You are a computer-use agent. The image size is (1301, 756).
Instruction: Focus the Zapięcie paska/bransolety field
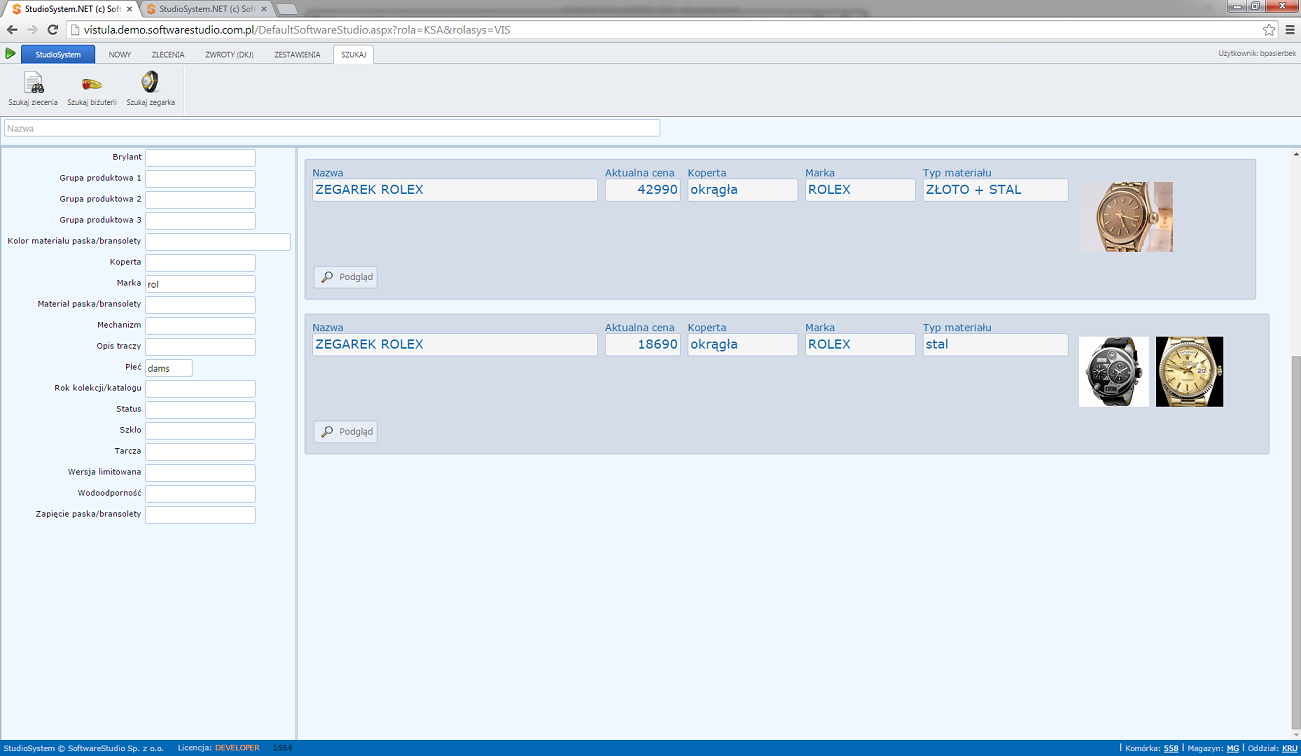pos(200,515)
